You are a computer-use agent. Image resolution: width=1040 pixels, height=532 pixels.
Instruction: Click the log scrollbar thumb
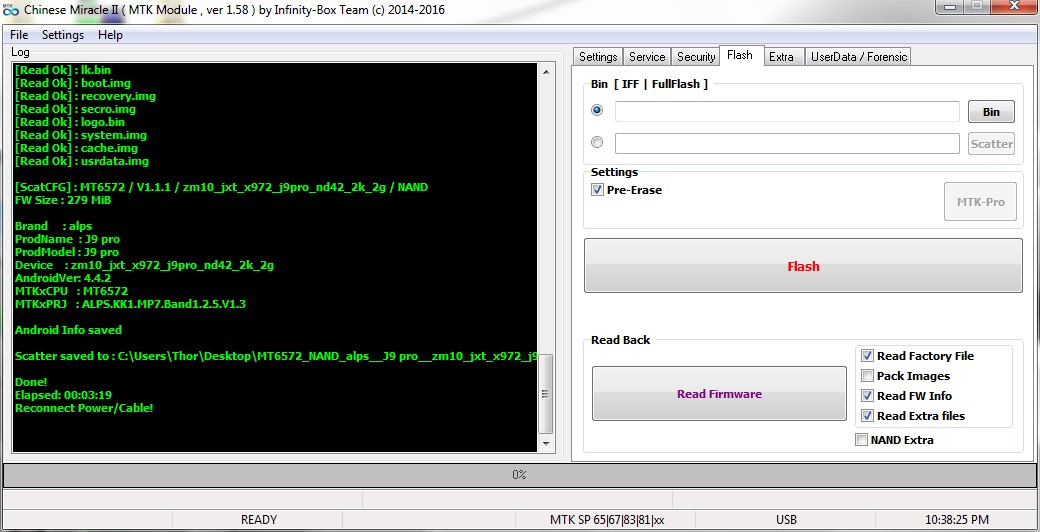pyautogui.click(x=545, y=393)
